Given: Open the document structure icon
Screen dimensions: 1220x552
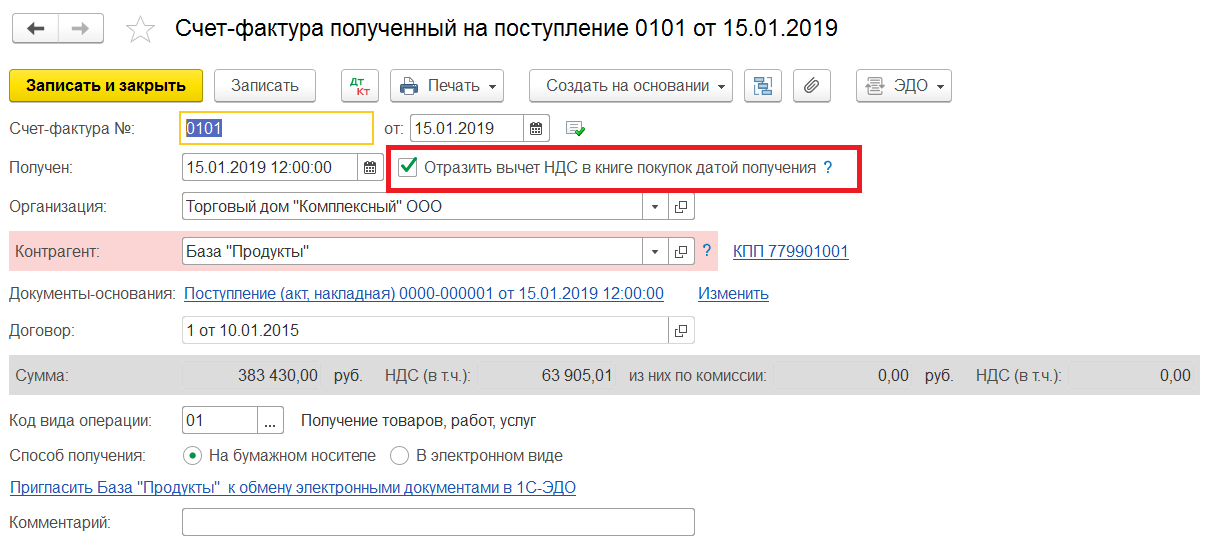Looking at the screenshot, I should (764, 86).
